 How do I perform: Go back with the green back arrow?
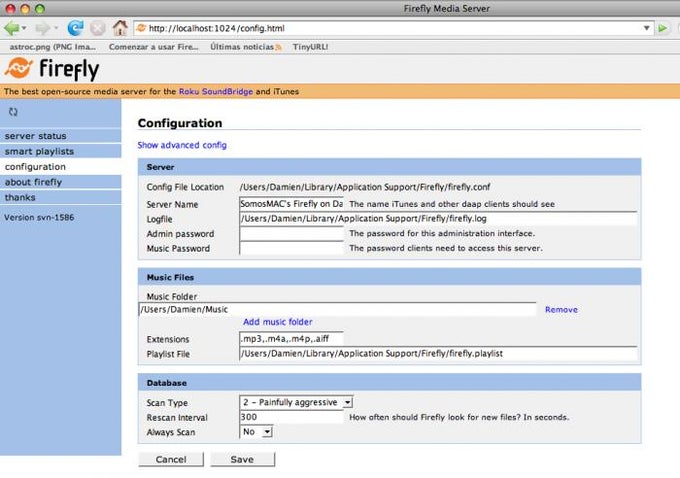pos(12,28)
